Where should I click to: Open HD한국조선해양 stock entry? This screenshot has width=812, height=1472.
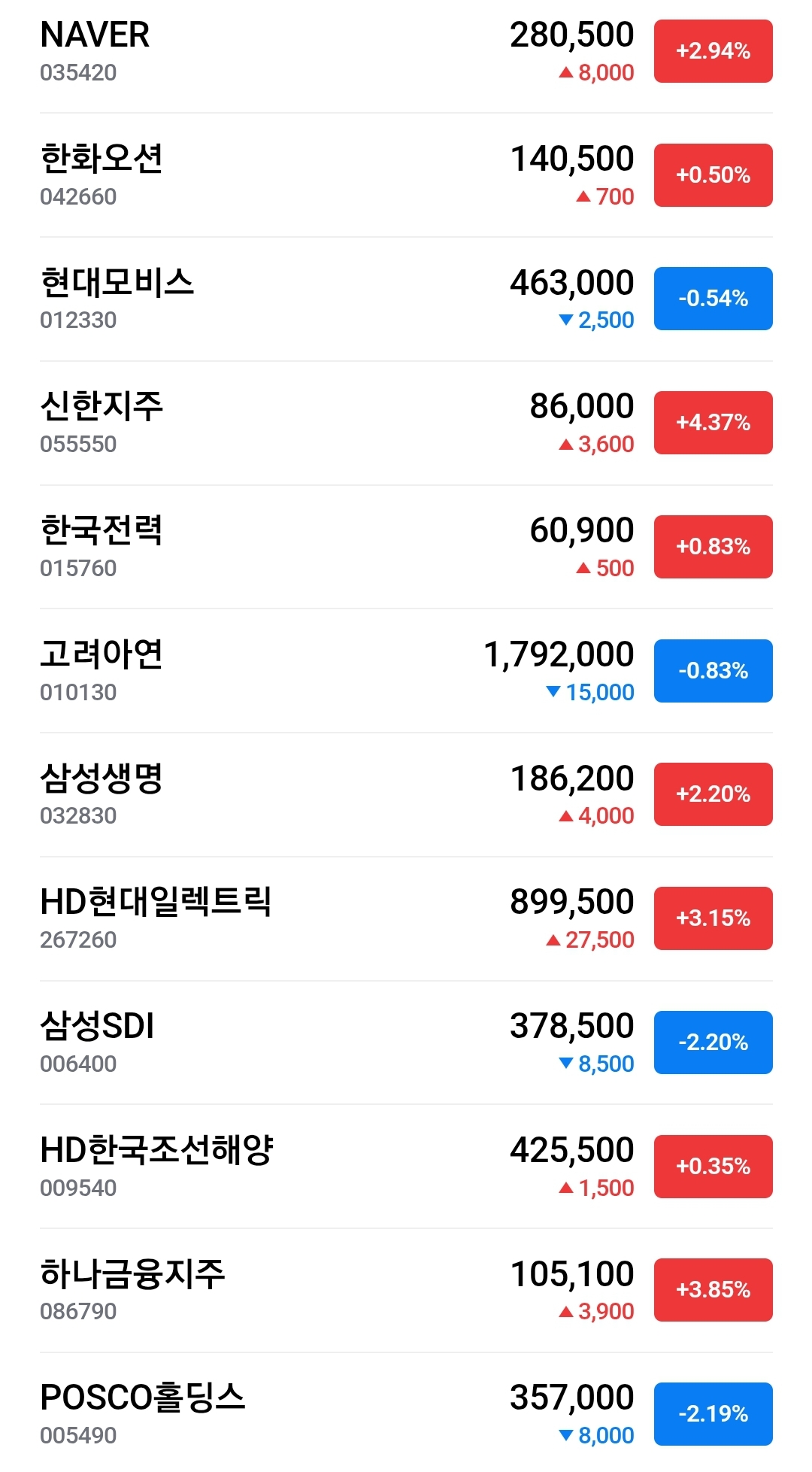pos(156,1150)
